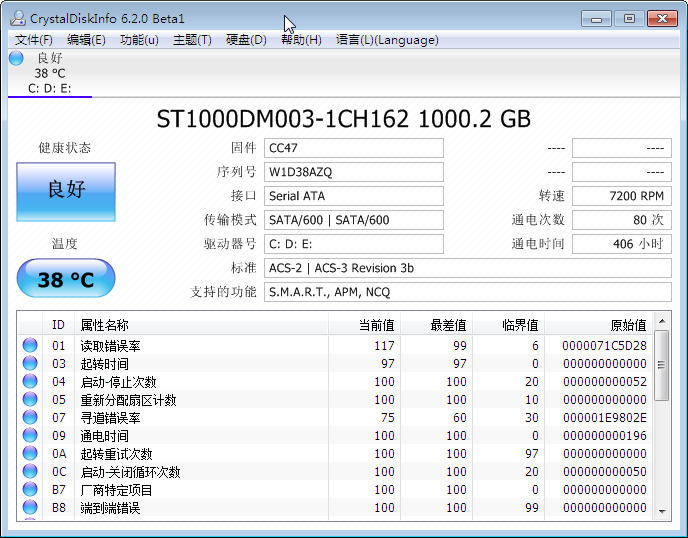Click status orb for 07 寻道错误率 row
This screenshot has width=688, height=538.
(x=30, y=417)
